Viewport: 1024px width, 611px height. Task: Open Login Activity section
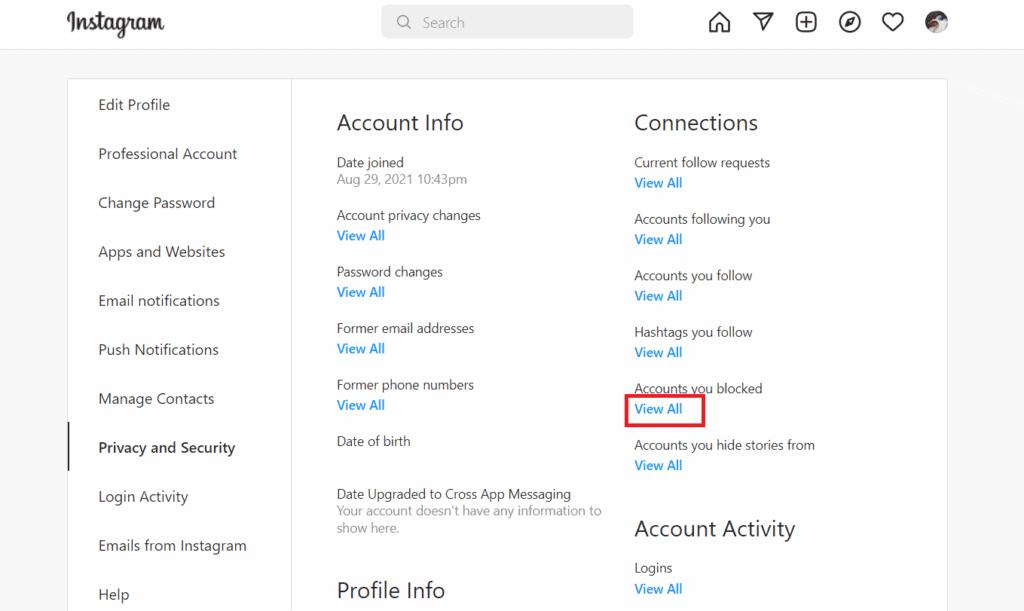143,496
